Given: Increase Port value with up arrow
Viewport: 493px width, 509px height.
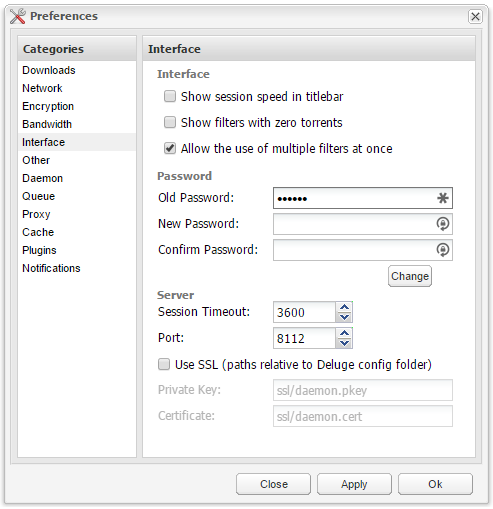Looking at the screenshot, I should pyautogui.click(x=344, y=333).
